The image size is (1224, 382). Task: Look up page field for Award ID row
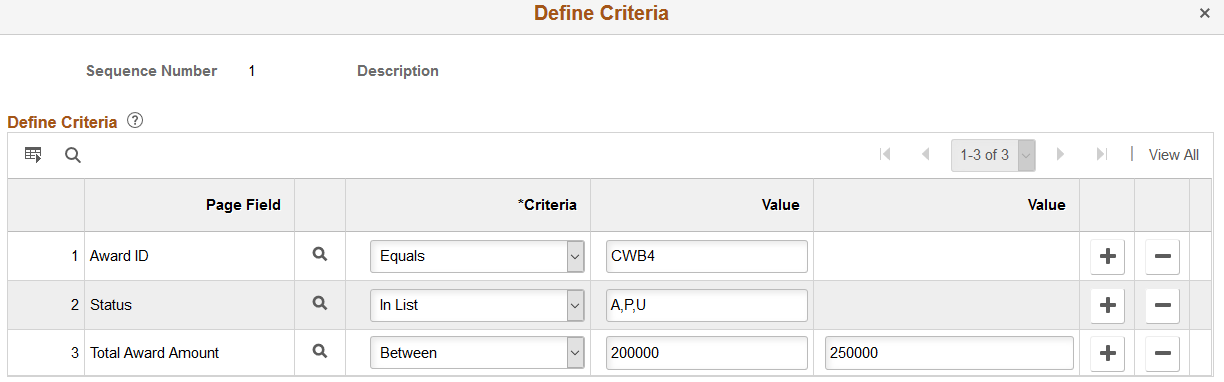pos(319,255)
